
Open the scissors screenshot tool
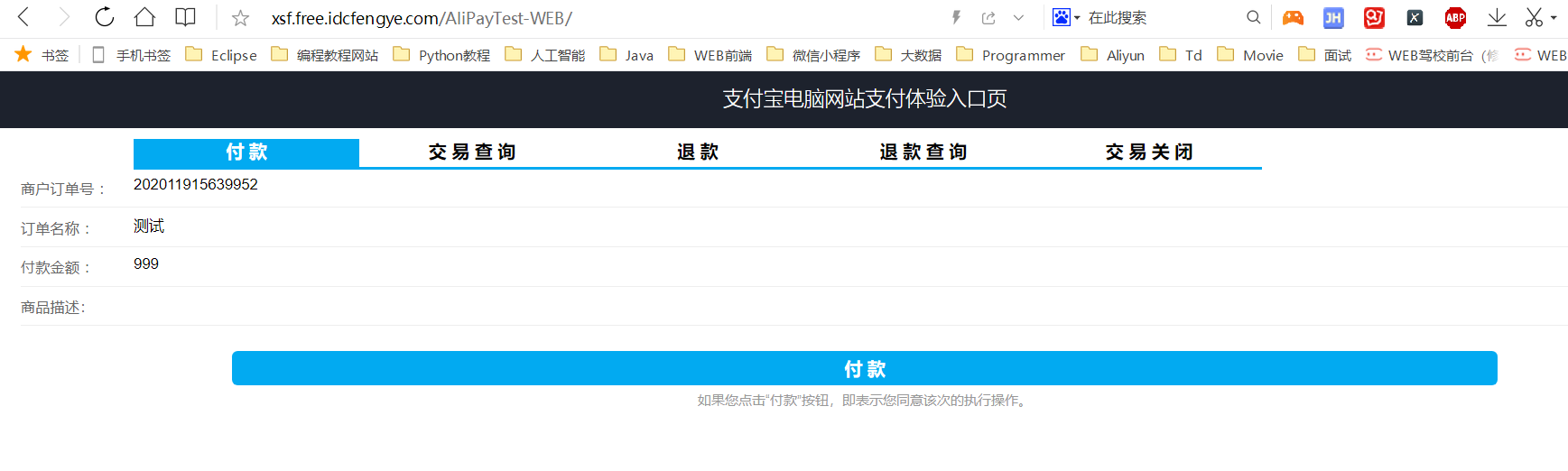[1534, 17]
